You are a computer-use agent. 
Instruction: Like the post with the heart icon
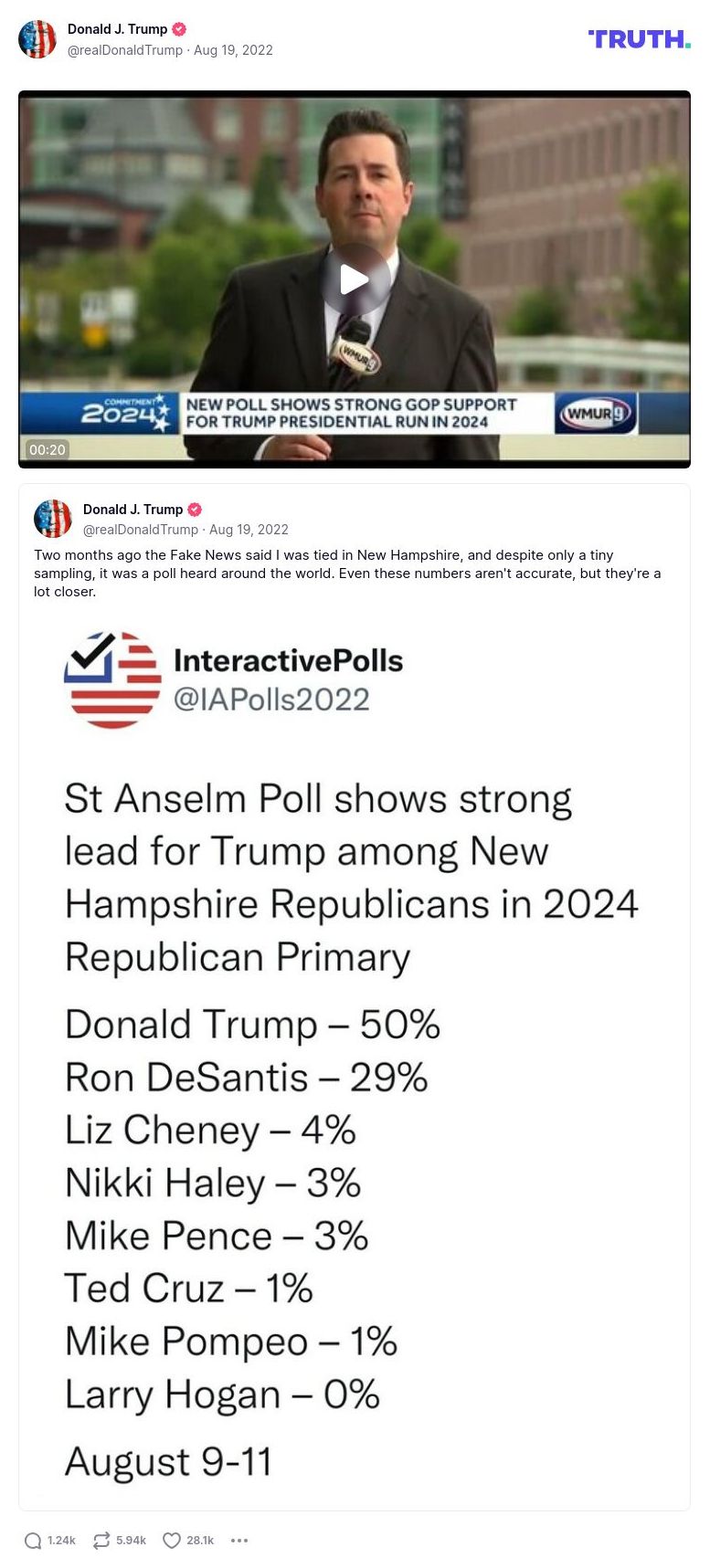(171, 1540)
